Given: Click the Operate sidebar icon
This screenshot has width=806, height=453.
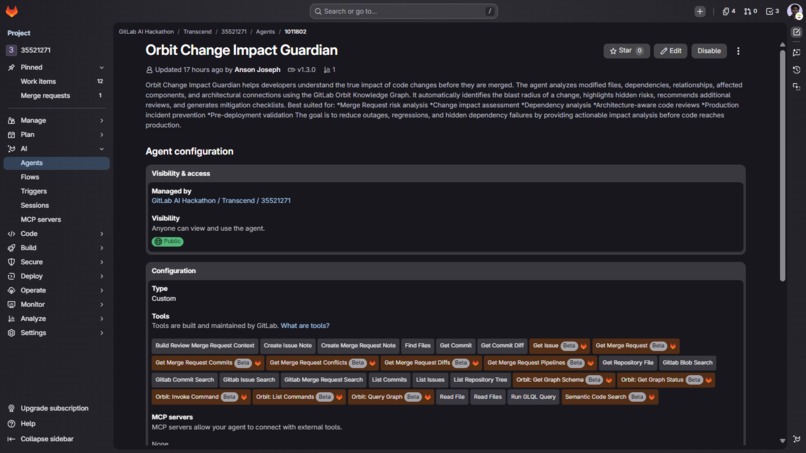Looking at the screenshot, I should [x=11, y=291].
